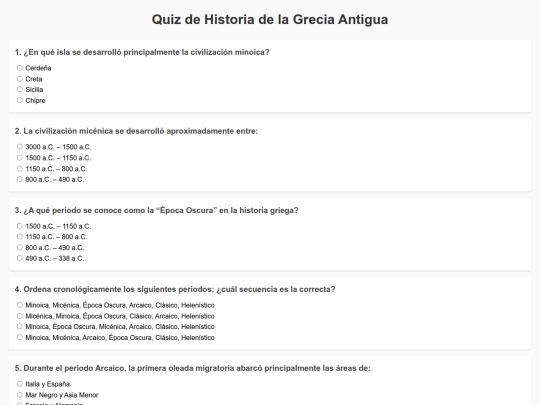The image size is (540, 405).
Task: Click question 5 text about periodo Arcaico
Action: pos(192,368)
